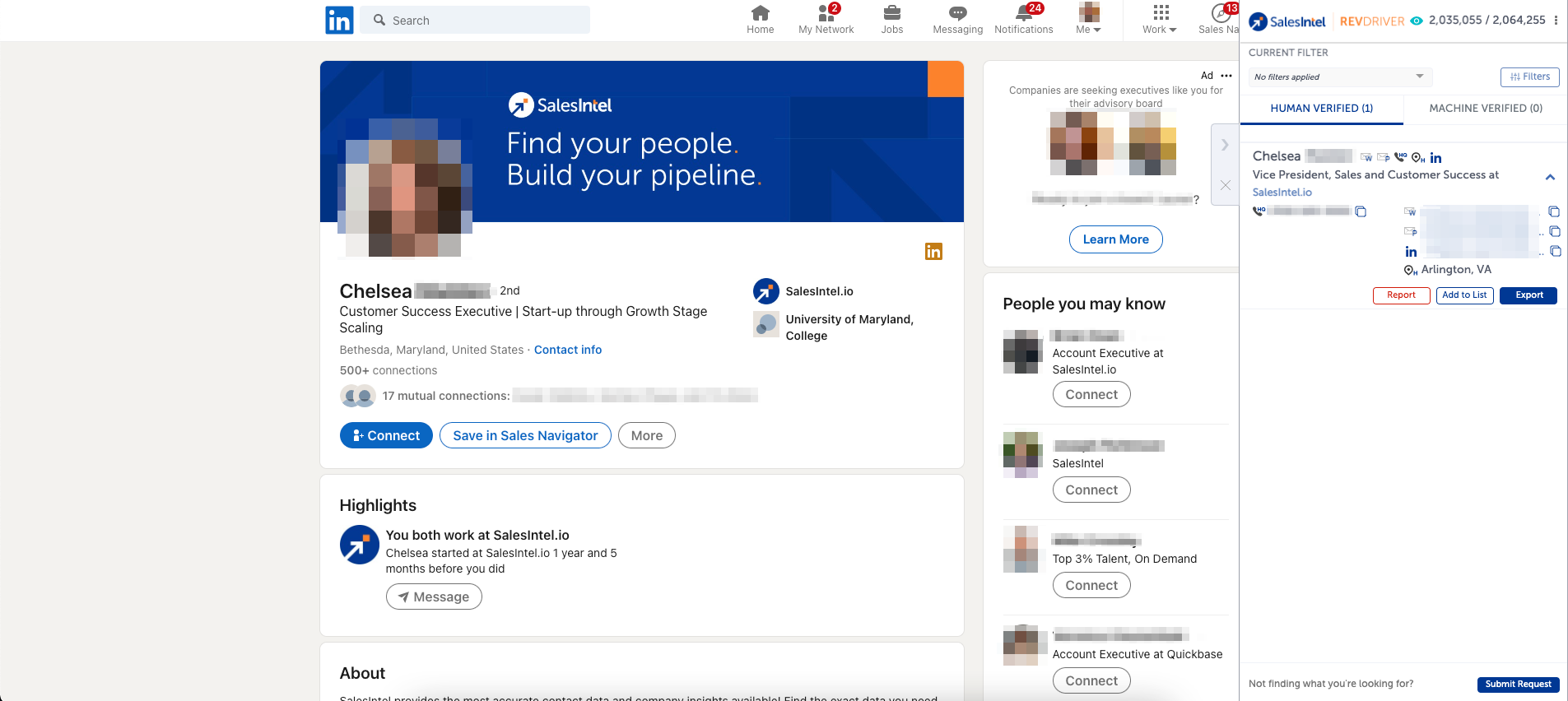Export the contact from RevDriver
The image size is (1568, 701).
click(1528, 295)
